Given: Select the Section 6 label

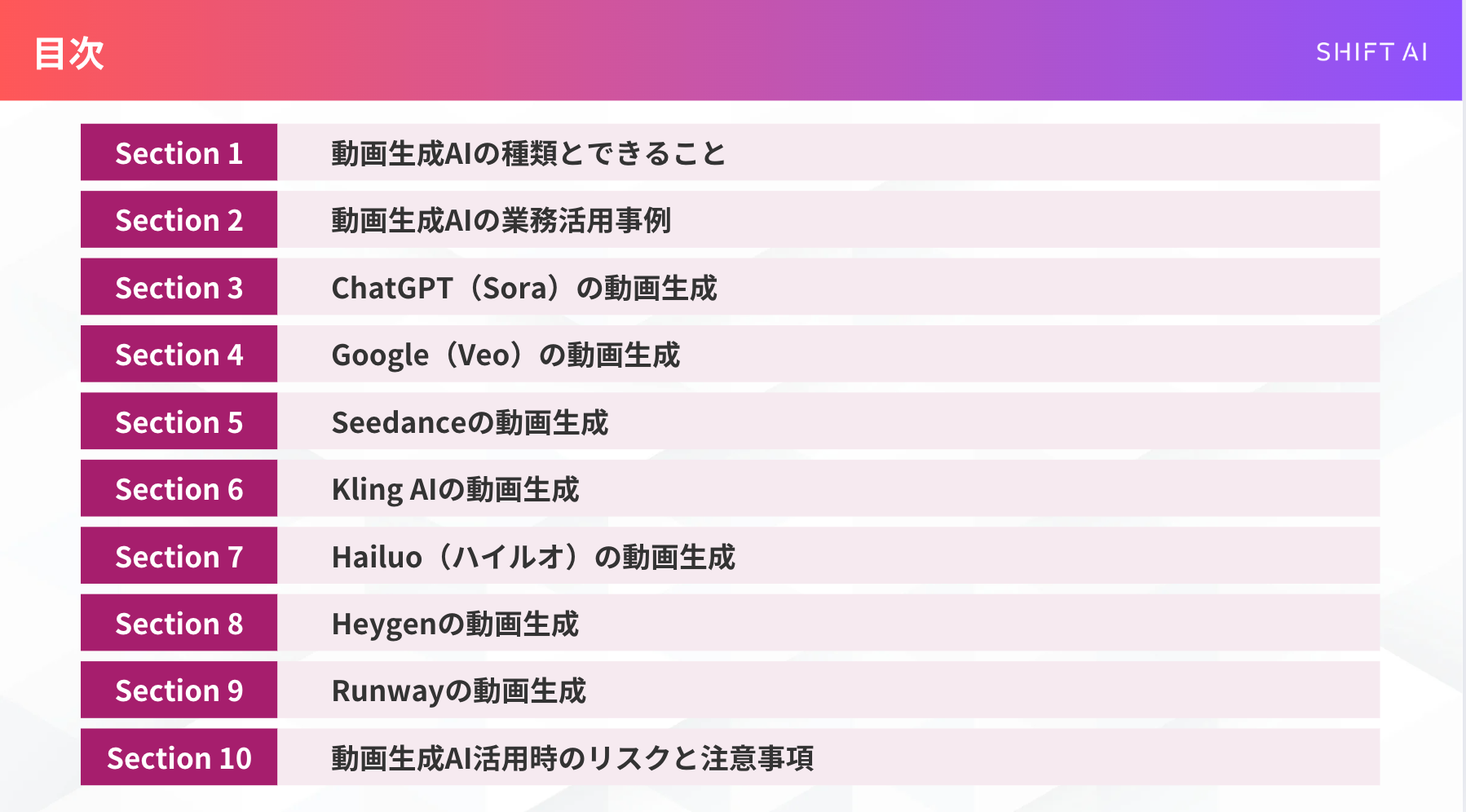Looking at the screenshot, I should 179,489.
